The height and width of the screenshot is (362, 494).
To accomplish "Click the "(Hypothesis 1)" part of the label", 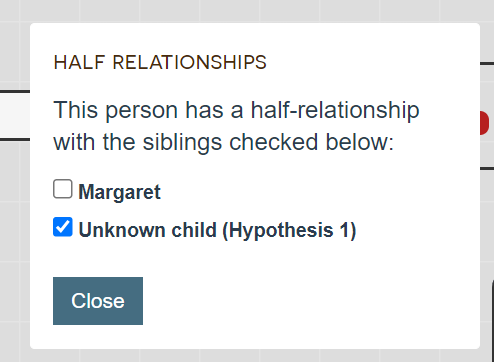I will pyautogui.click(x=289, y=230).
